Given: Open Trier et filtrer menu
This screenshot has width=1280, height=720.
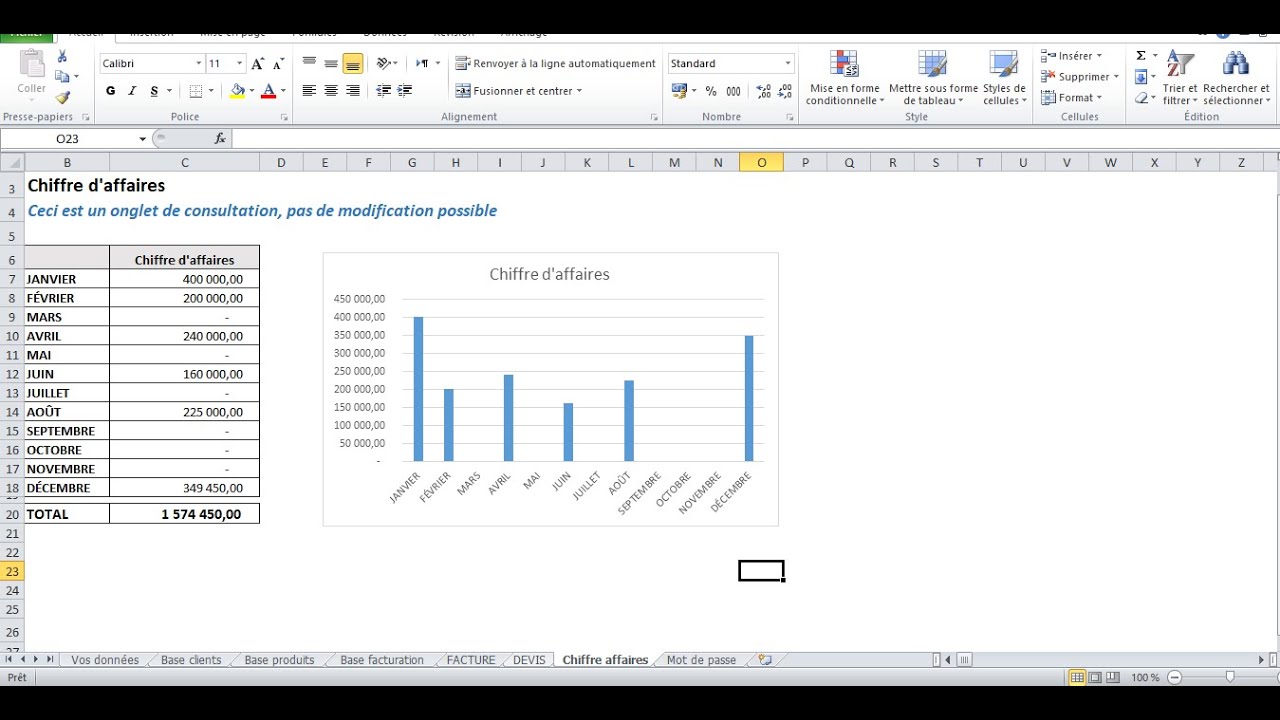Looking at the screenshot, I should tap(1180, 78).
